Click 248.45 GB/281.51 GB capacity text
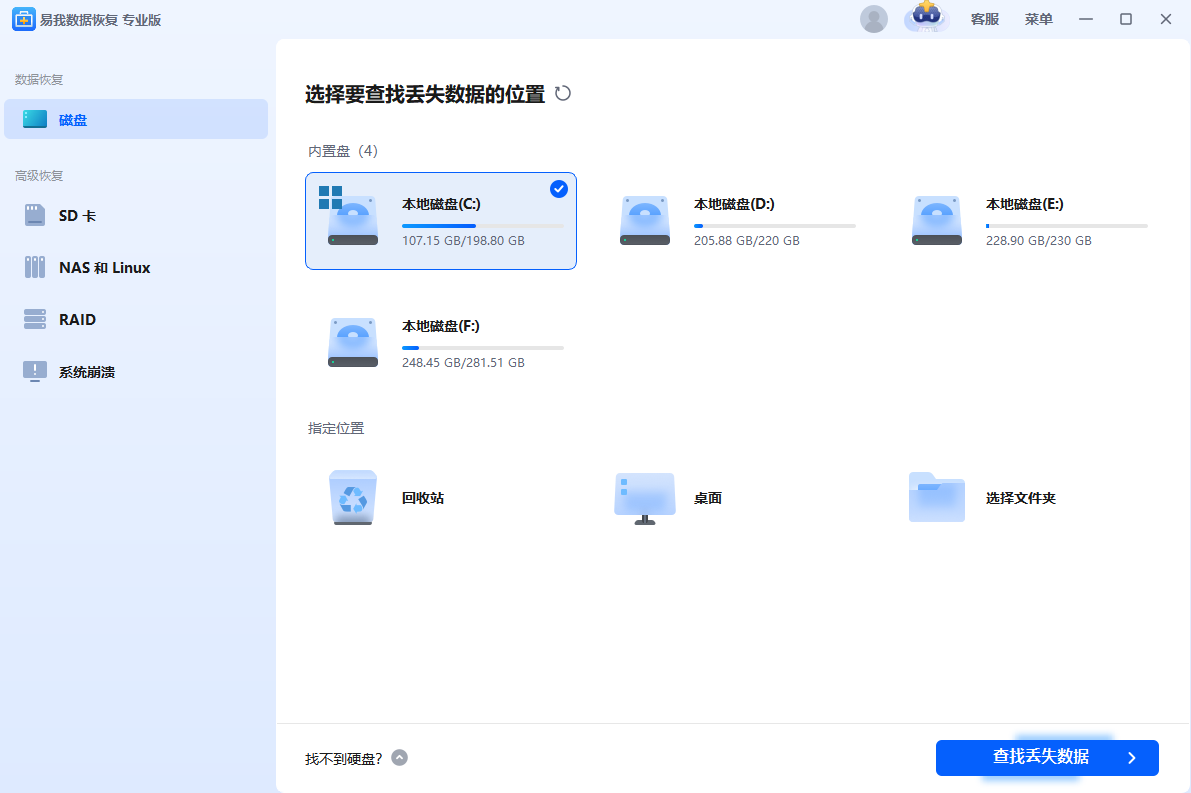This screenshot has height=793, width=1191. click(463, 362)
